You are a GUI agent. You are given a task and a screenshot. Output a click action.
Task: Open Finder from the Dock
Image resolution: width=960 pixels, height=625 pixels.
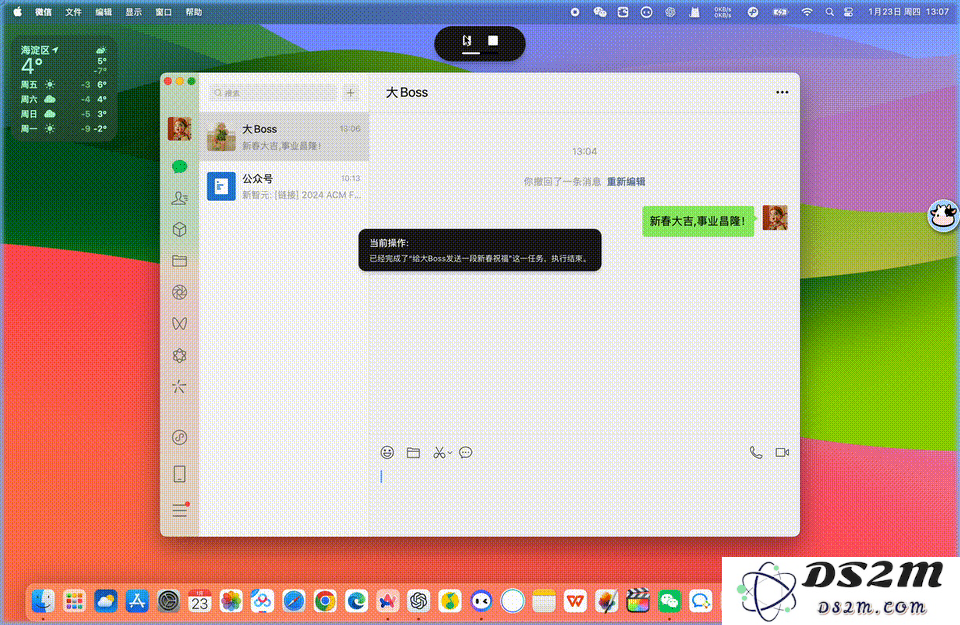[43, 601]
